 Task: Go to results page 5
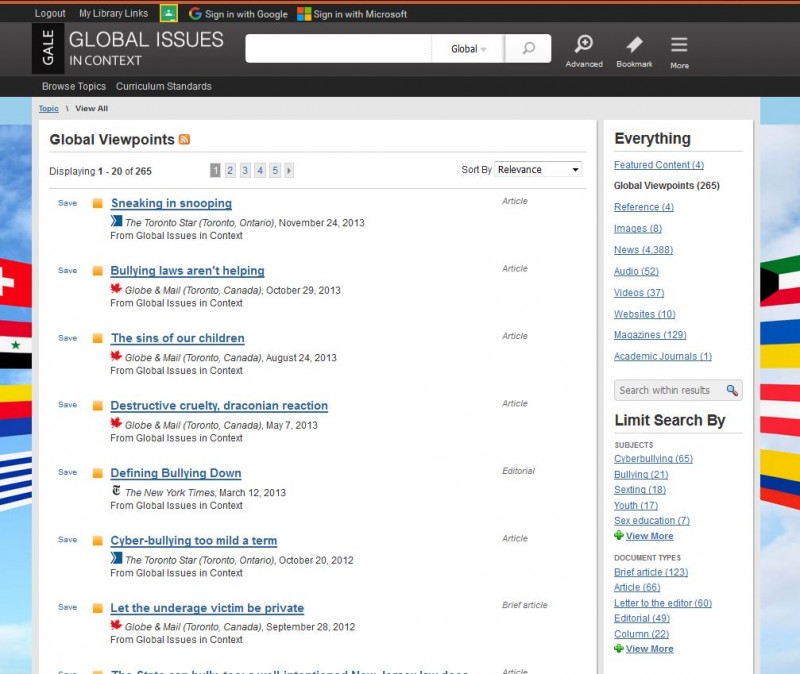[x=275, y=170]
